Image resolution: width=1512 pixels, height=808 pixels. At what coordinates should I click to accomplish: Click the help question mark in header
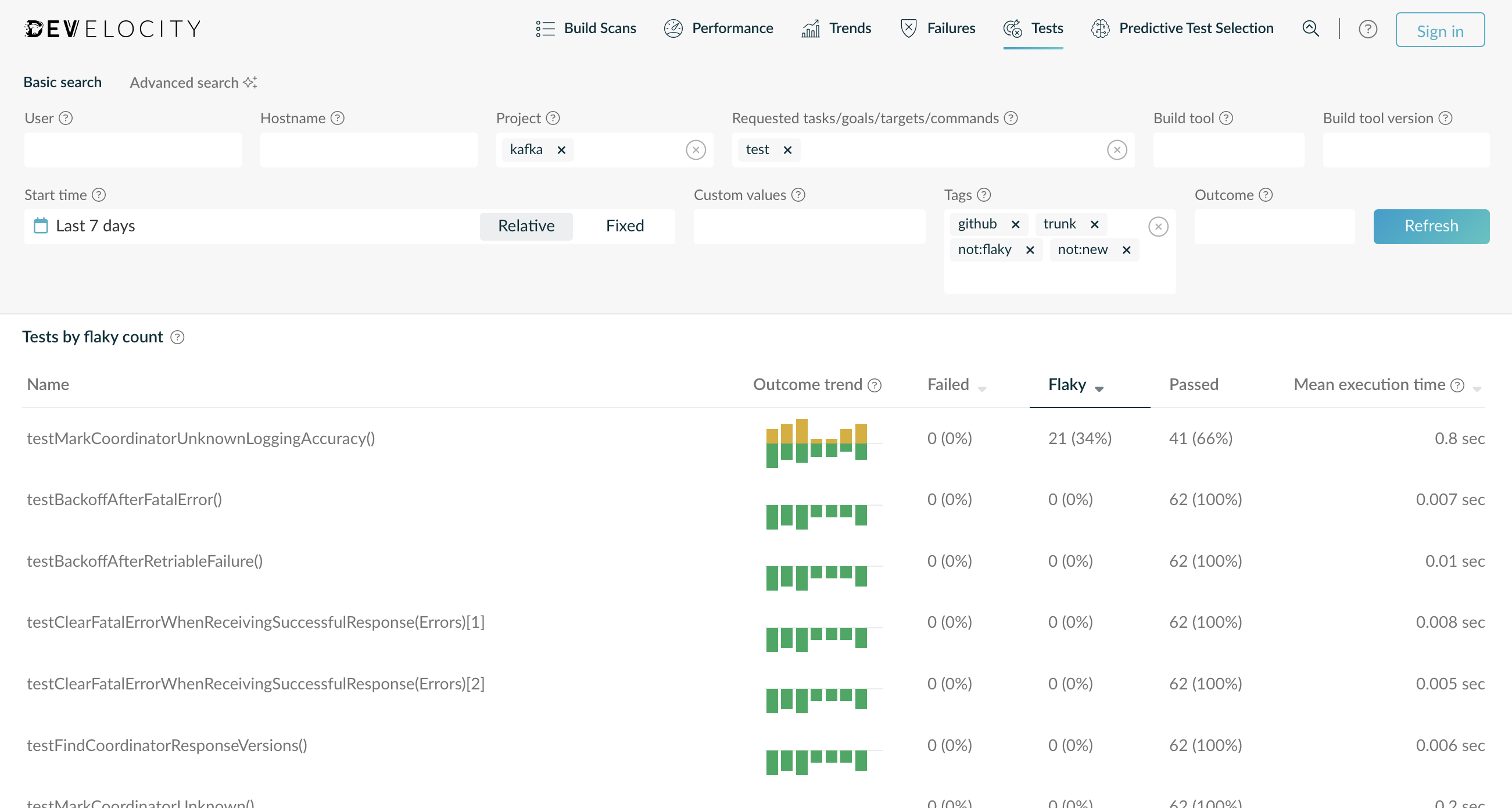[x=1368, y=28]
